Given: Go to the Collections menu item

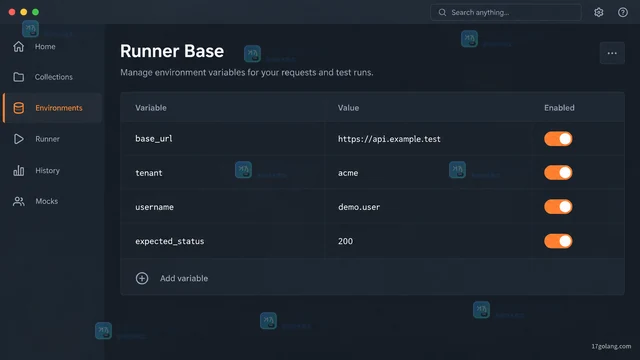Looking at the screenshot, I should [52, 77].
